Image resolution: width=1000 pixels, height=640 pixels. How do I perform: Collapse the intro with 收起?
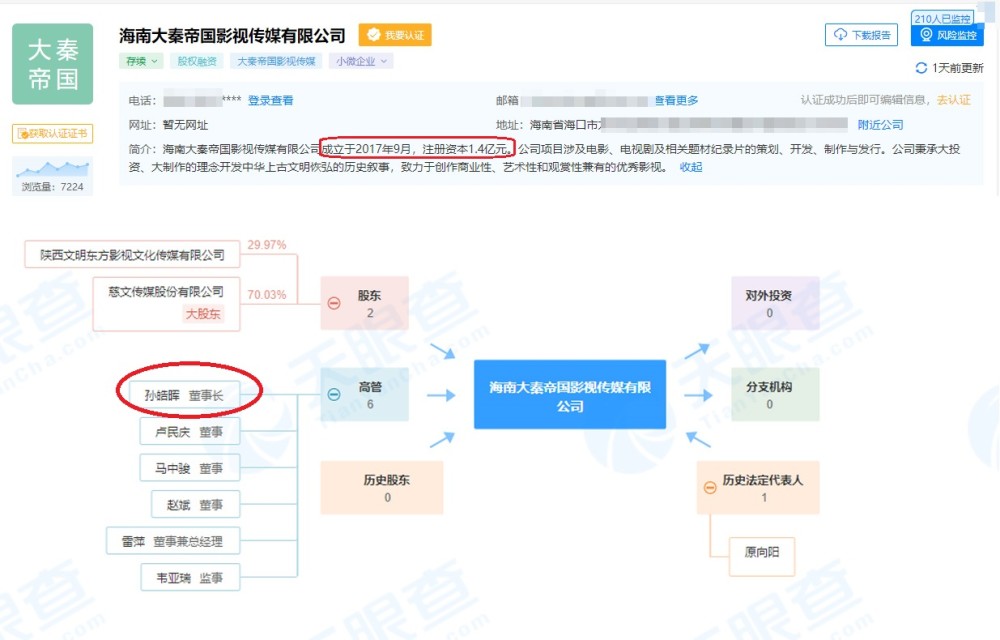tap(691, 167)
